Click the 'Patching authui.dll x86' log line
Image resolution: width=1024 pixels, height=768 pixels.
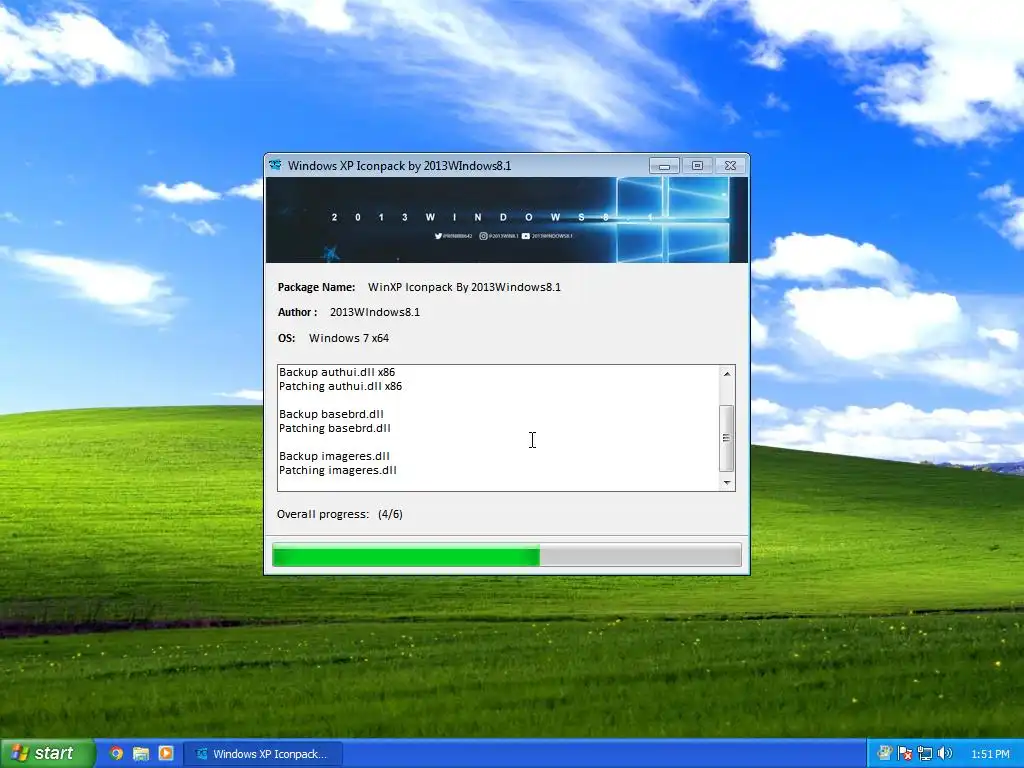point(340,387)
